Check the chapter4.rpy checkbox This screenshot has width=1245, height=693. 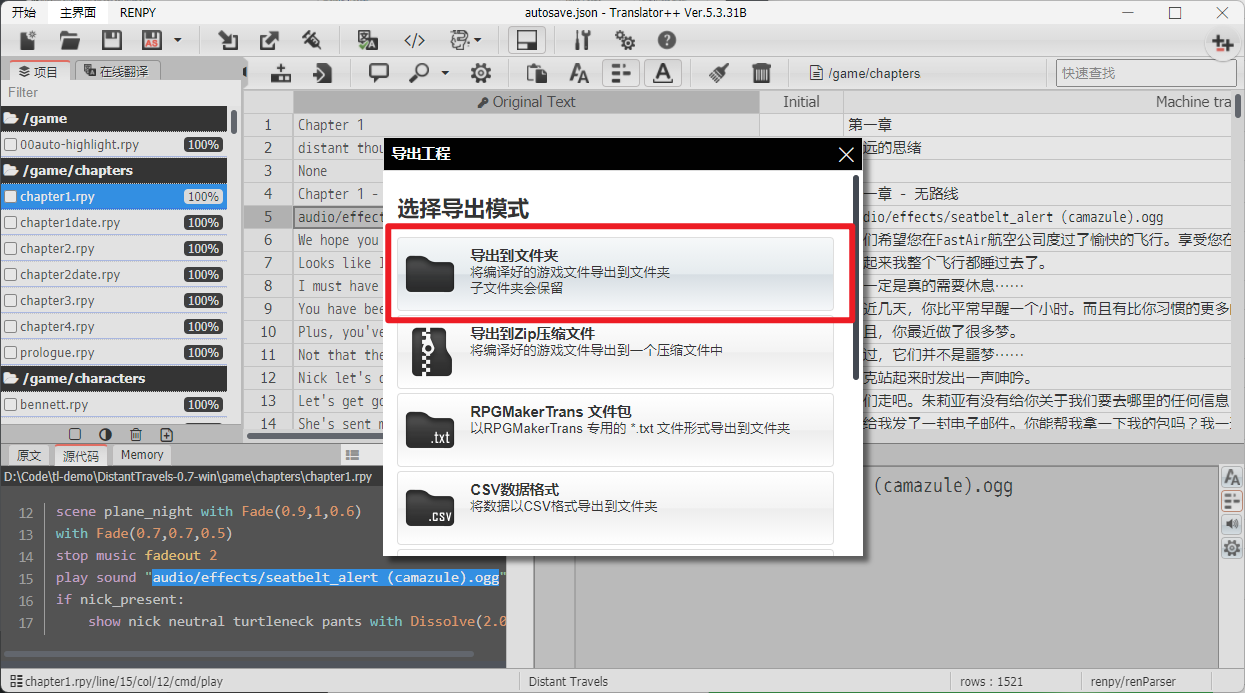(x=11, y=327)
